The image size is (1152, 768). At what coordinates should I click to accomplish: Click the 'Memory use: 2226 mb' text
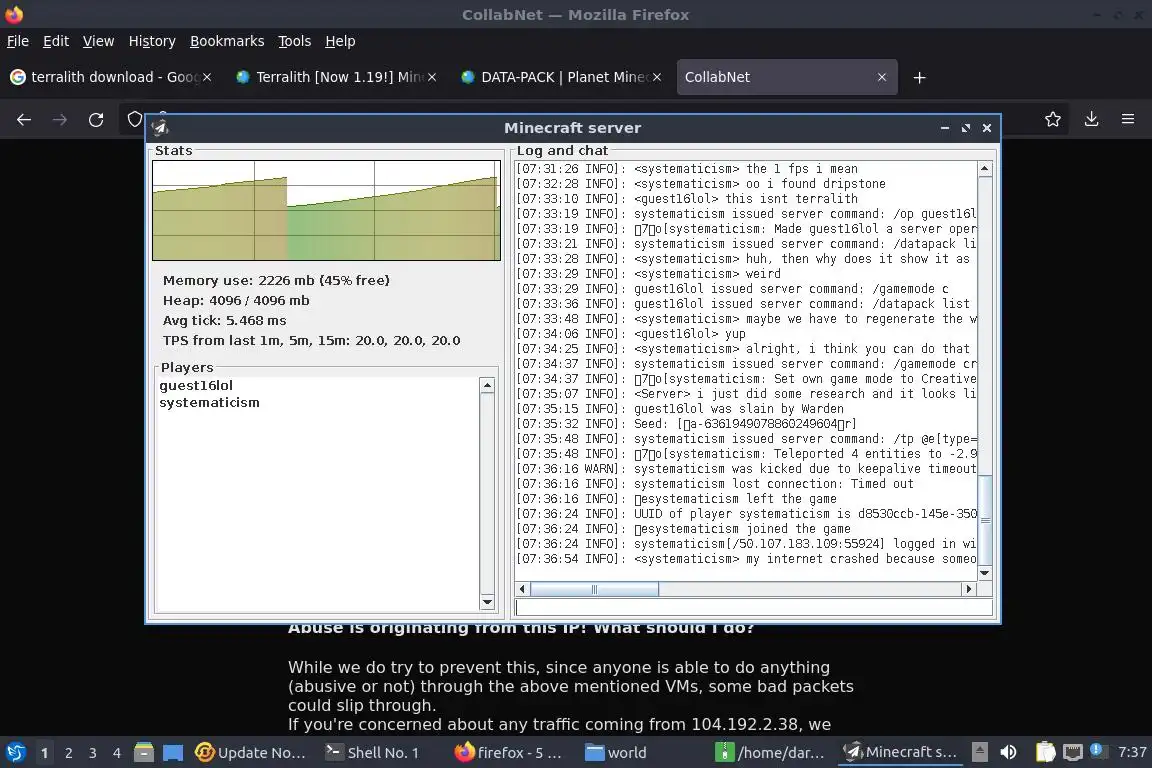coord(276,280)
